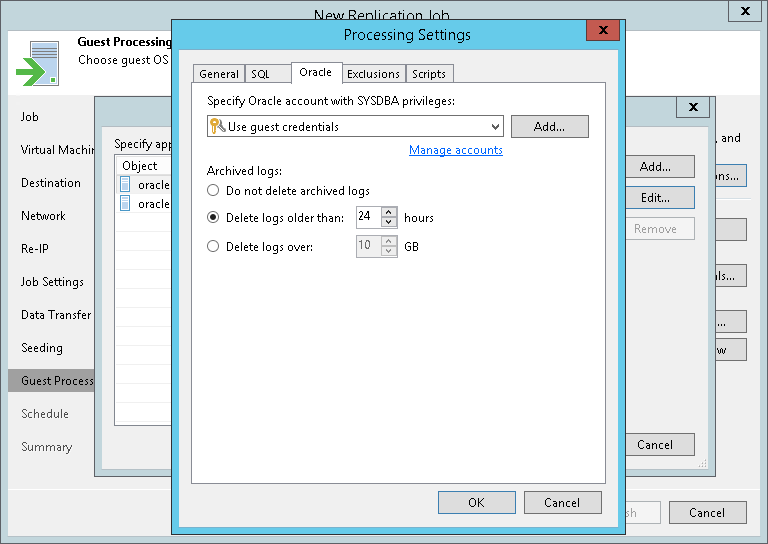This screenshot has height=544, width=768.
Task: Click the GB value field showing 10
Action: (368, 246)
